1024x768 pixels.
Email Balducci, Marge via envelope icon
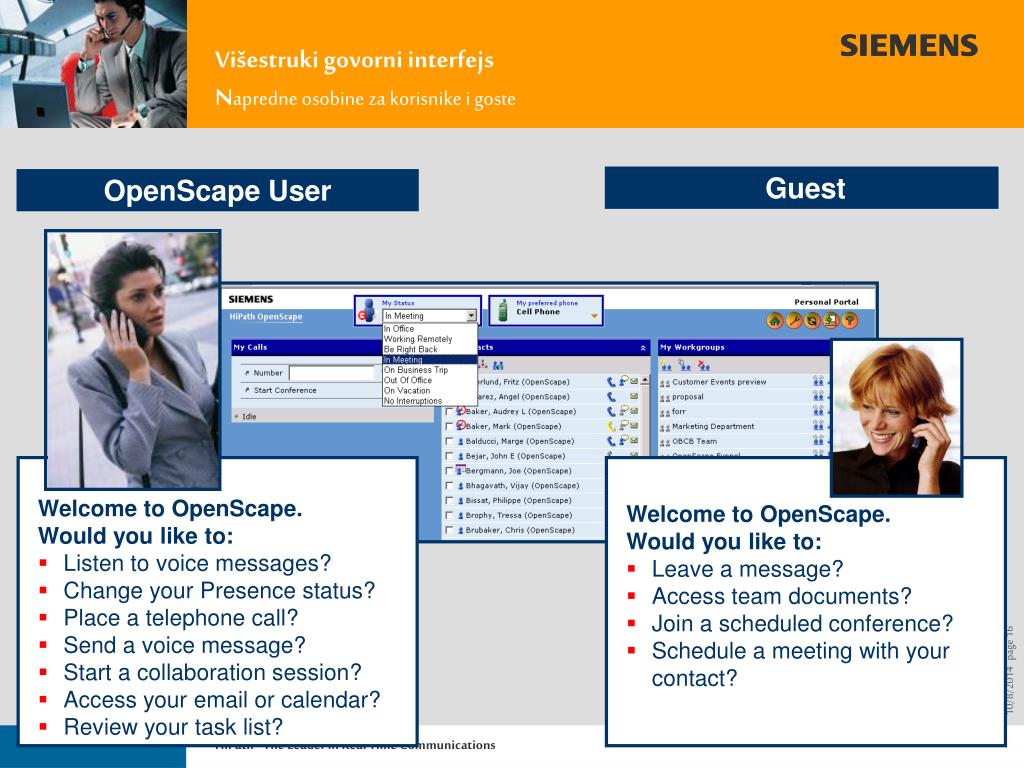click(x=634, y=441)
